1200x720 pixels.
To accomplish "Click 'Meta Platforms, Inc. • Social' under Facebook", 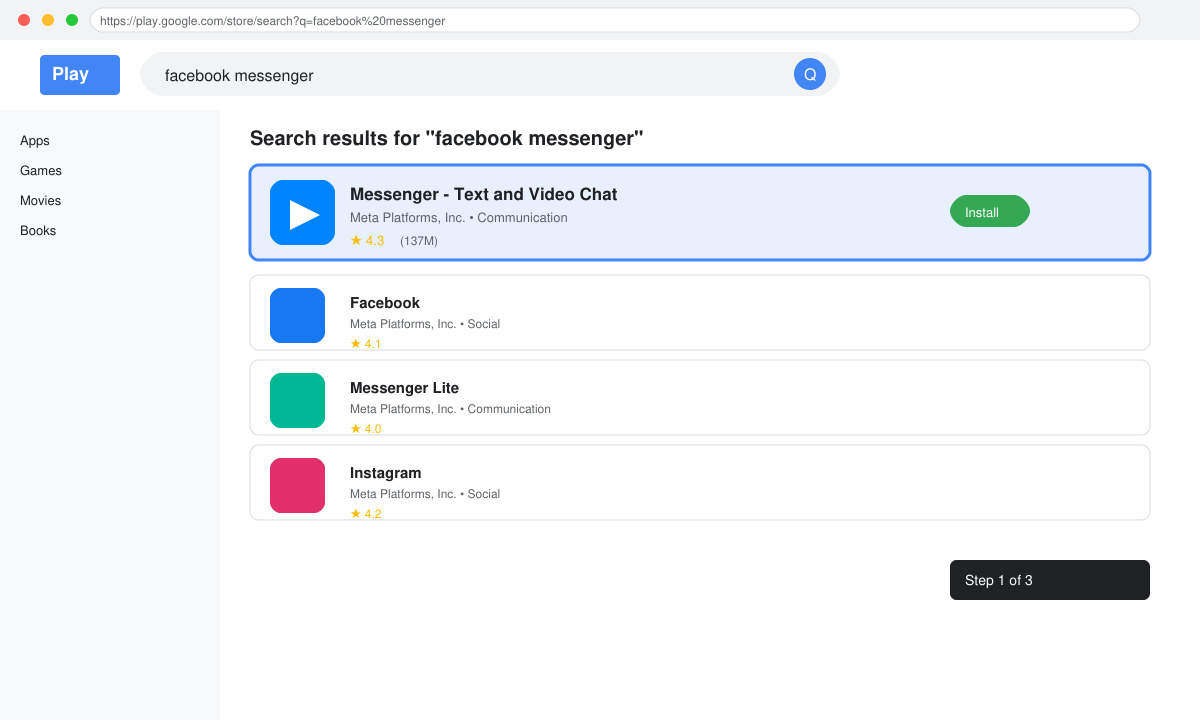I will (x=425, y=324).
